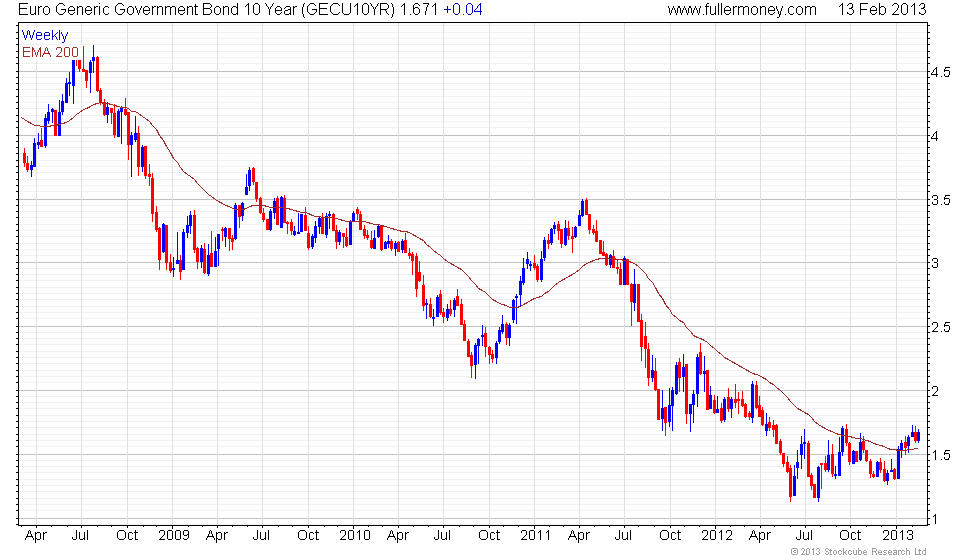Click the 2009 x-axis label

click(x=174, y=536)
